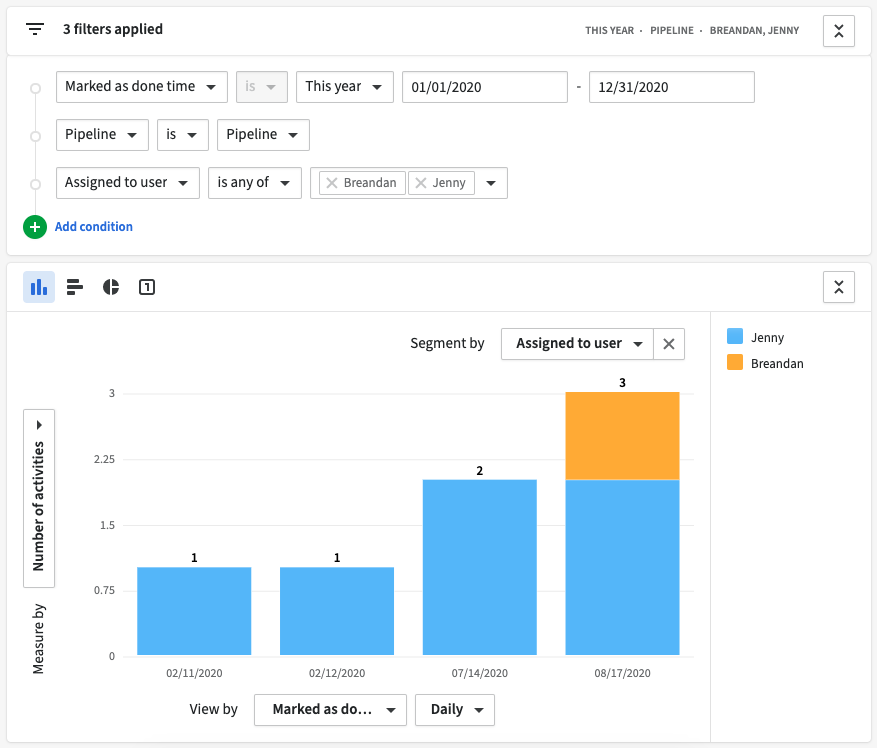The height and width of the screenshot is (748, 877).
Task: Collapse the chart panel
Action: pos(838,287)
